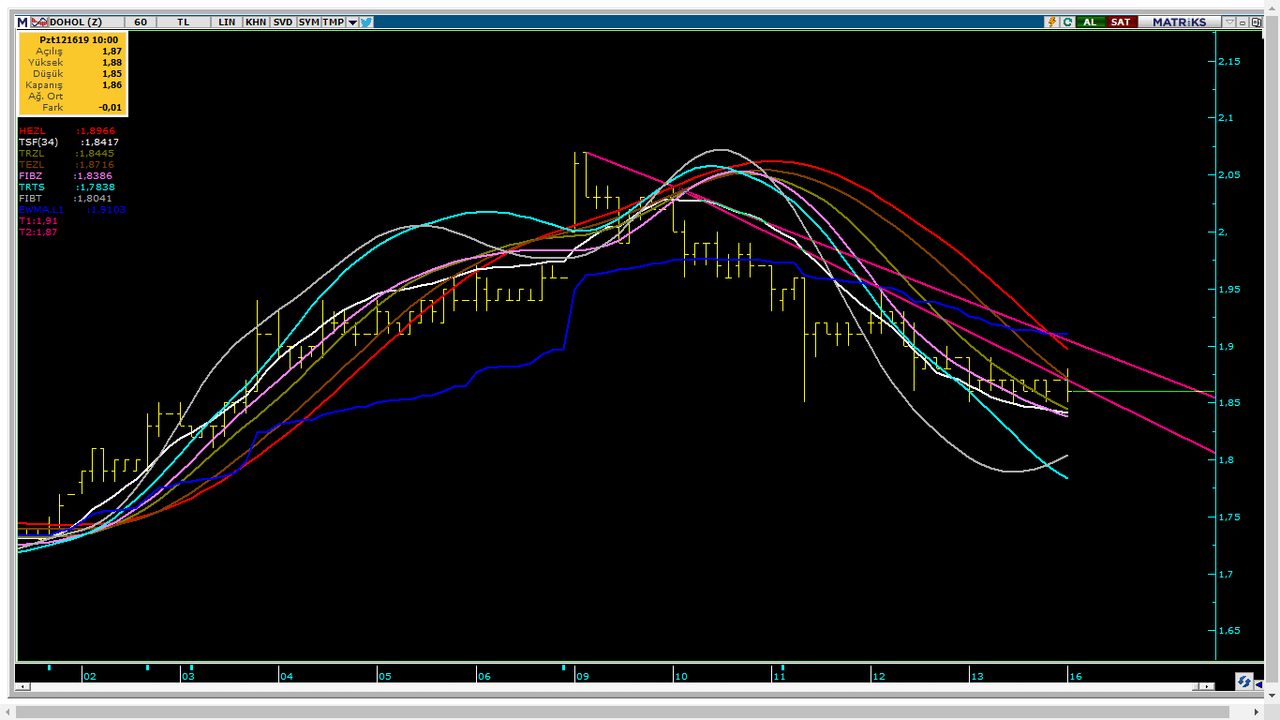This screenshot has width=1280, height=720.
Task: Click the KHN toolbar button
Action: (x=256, y=21)
